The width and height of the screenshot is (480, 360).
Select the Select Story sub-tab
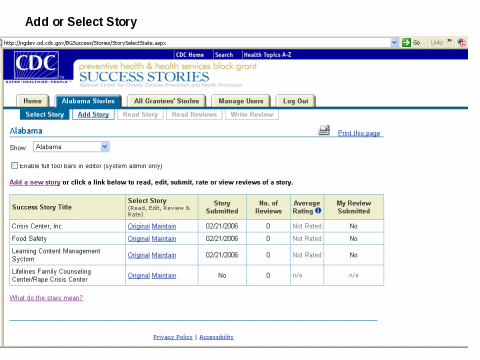[45, 115]
